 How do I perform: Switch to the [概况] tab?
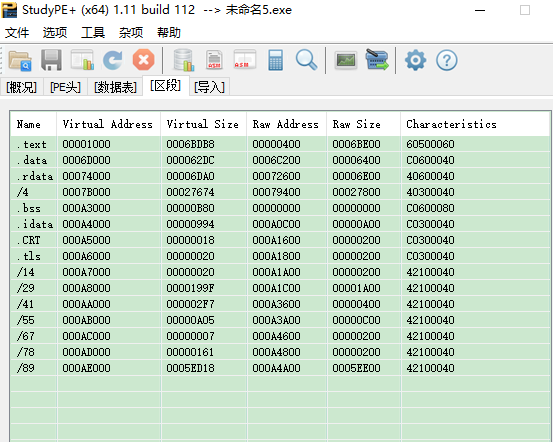point(22,87)
